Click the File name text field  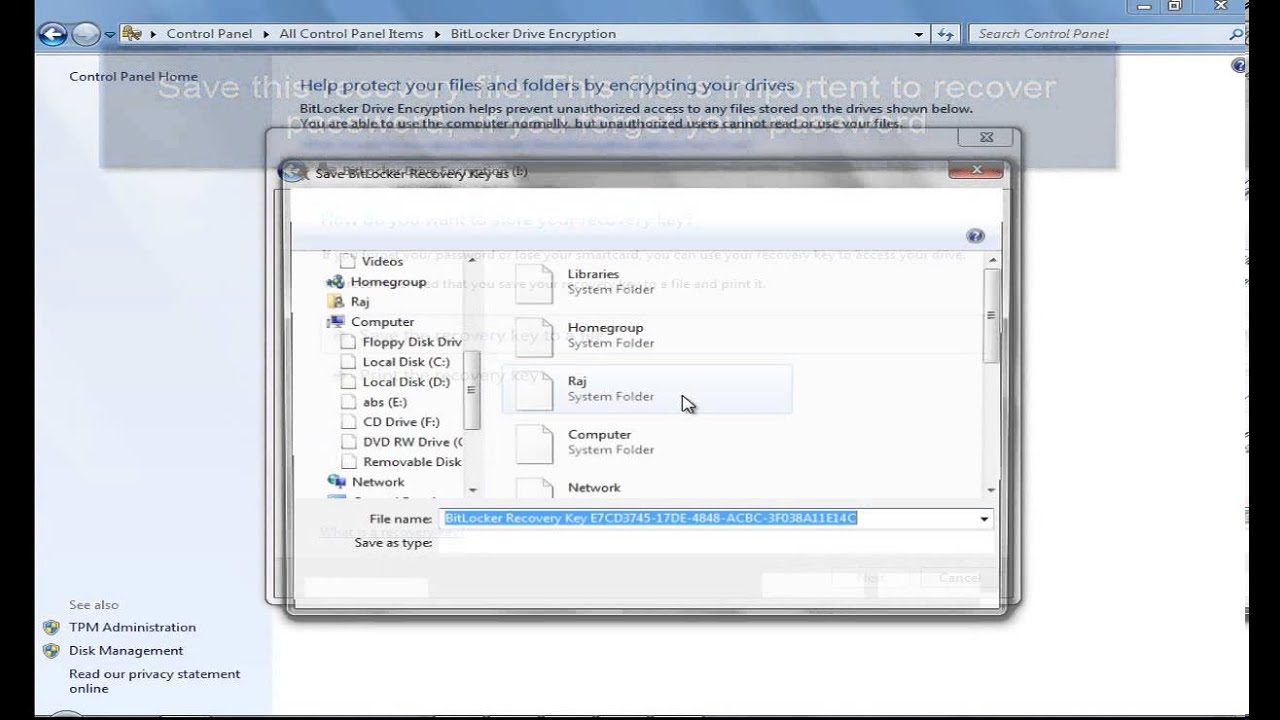click(x=707, y=519)
